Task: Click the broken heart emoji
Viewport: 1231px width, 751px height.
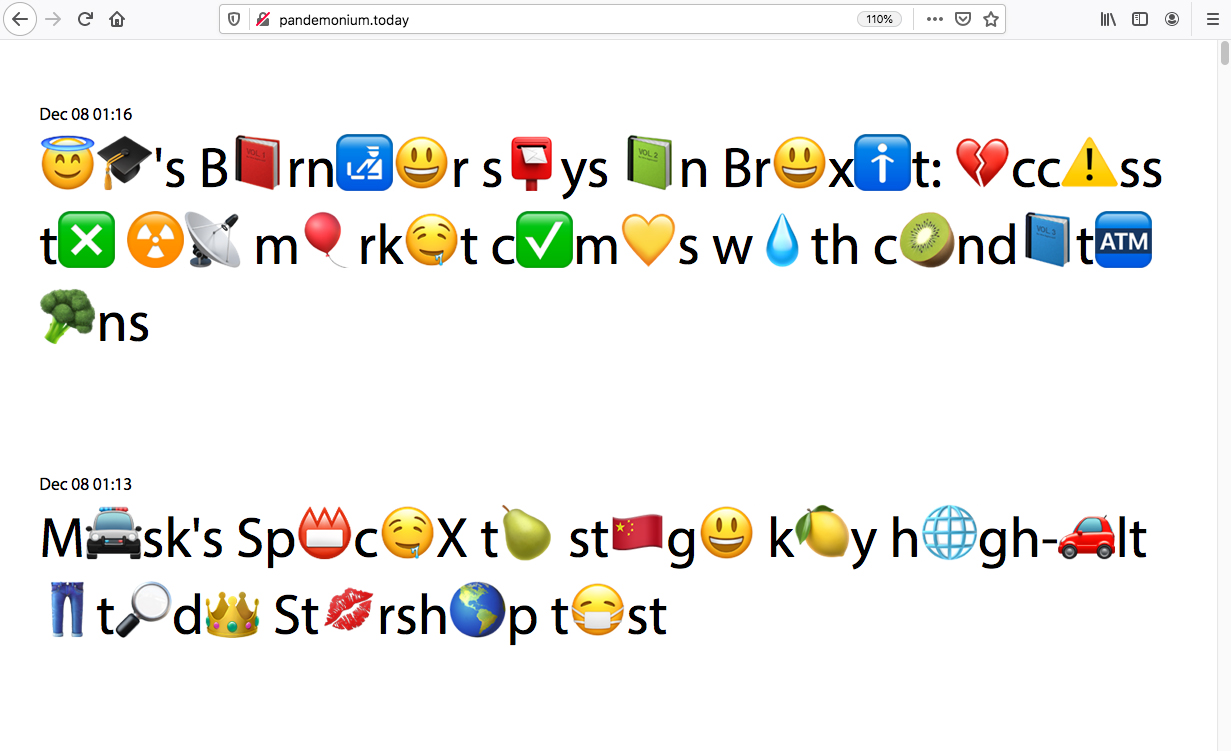Action: pos(983,164)
